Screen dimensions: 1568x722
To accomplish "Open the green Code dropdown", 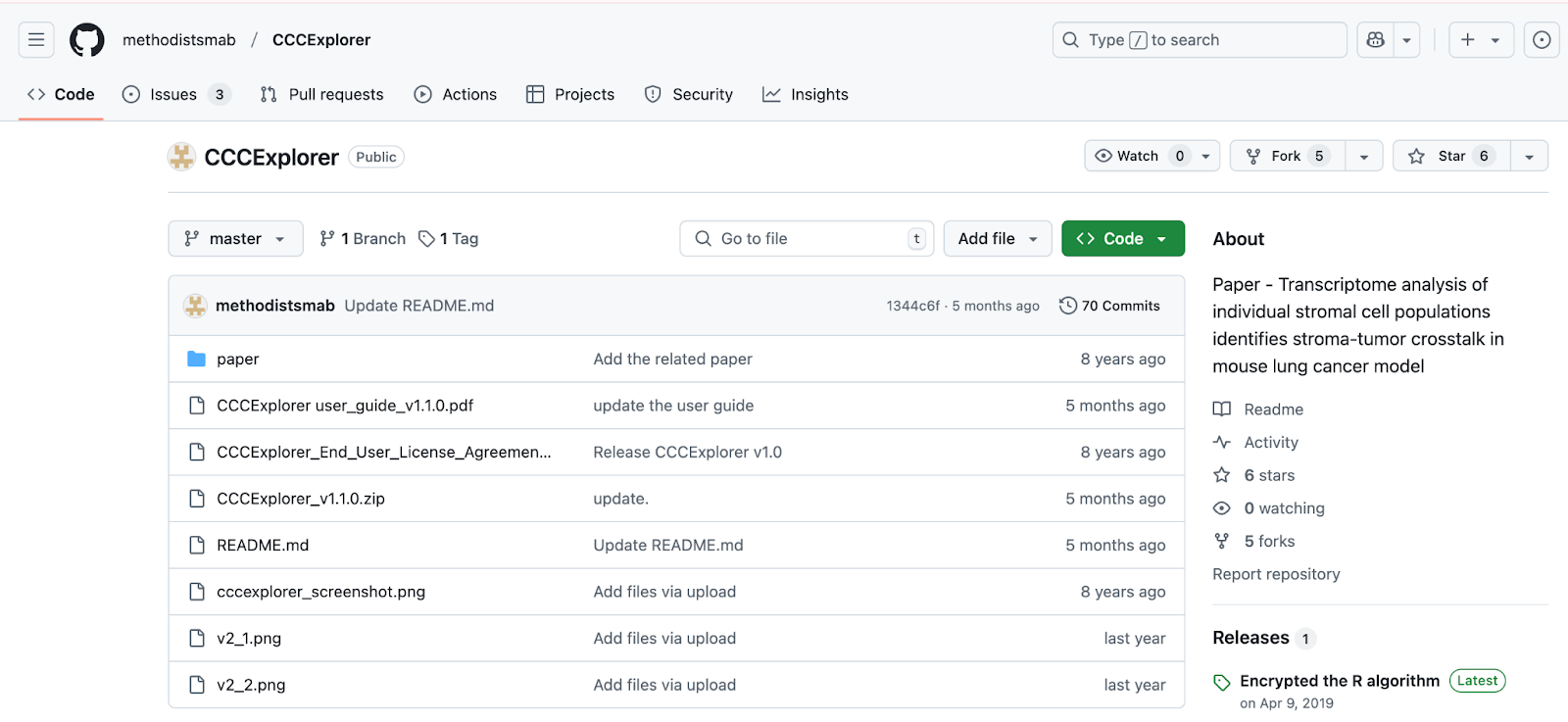I will (x=1122, y=239).
